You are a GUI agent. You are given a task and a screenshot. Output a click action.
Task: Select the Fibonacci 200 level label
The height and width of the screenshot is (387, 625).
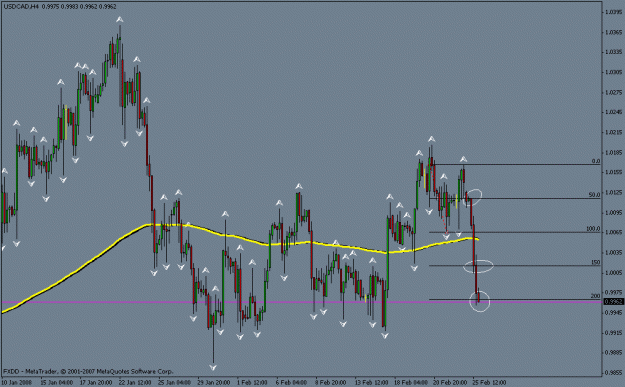tap(596, 296)
